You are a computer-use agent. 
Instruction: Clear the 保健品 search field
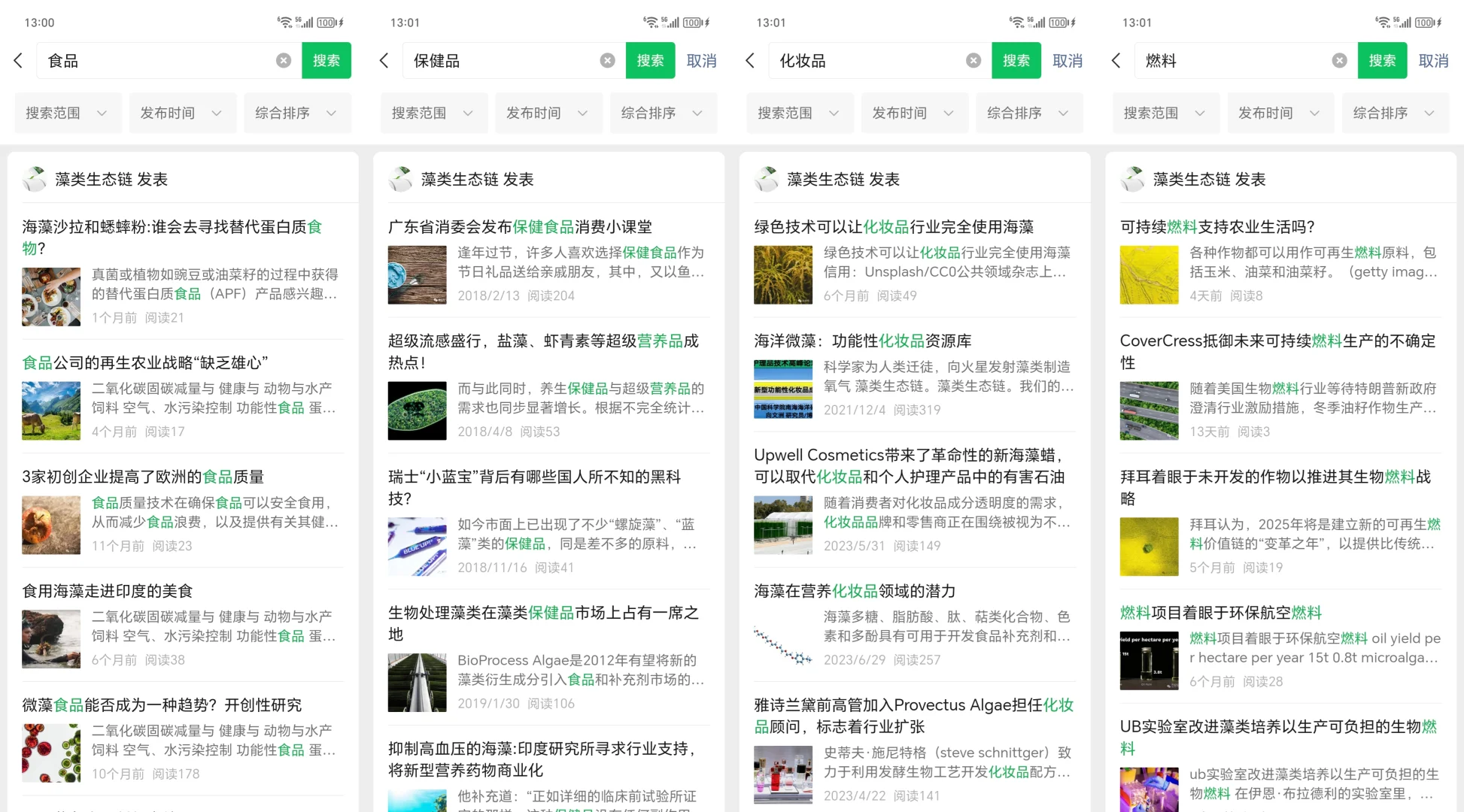point(607,60)
